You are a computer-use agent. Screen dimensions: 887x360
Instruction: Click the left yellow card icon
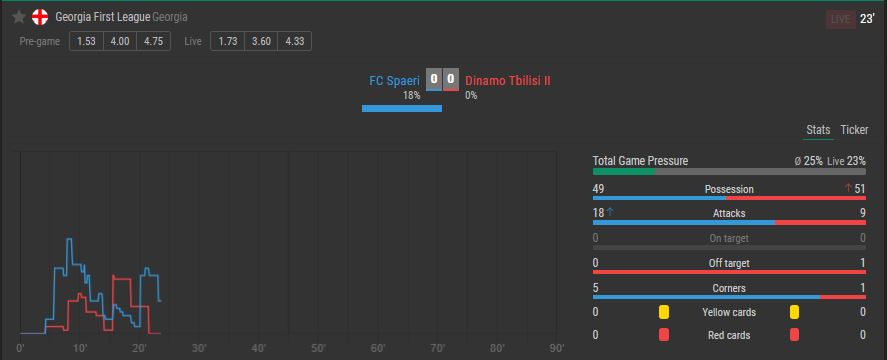[664, 312]
